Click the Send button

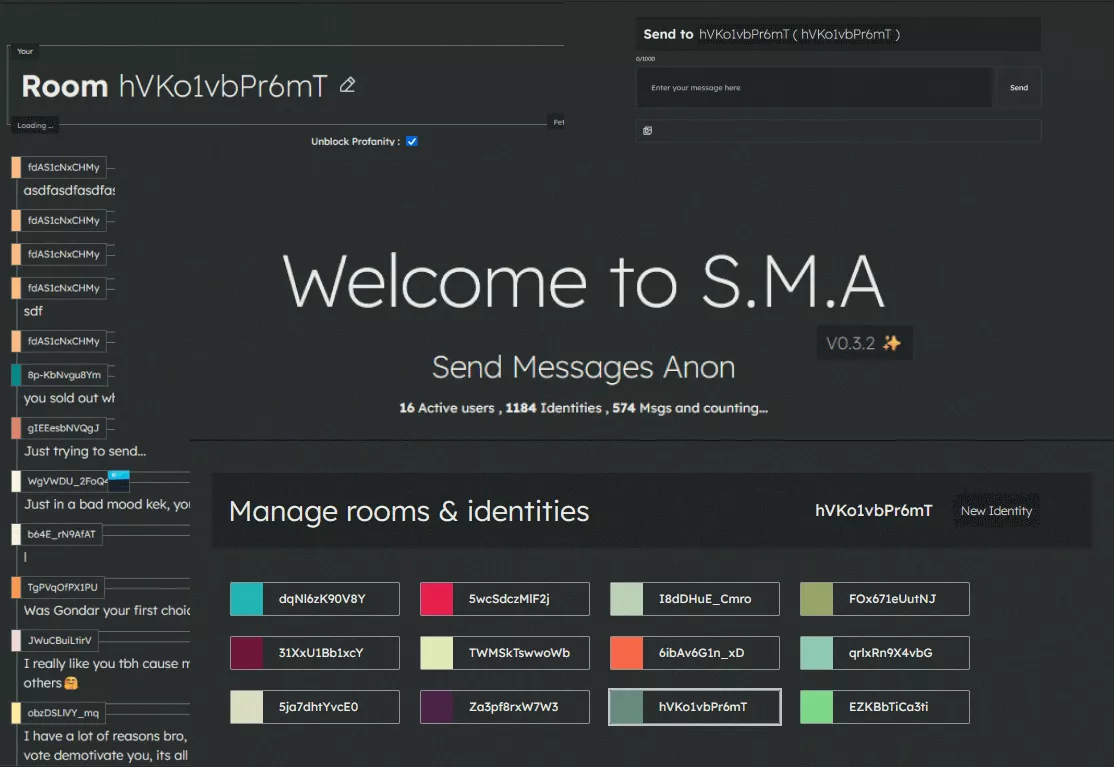pyautogui.click(x=1018, y=88)
